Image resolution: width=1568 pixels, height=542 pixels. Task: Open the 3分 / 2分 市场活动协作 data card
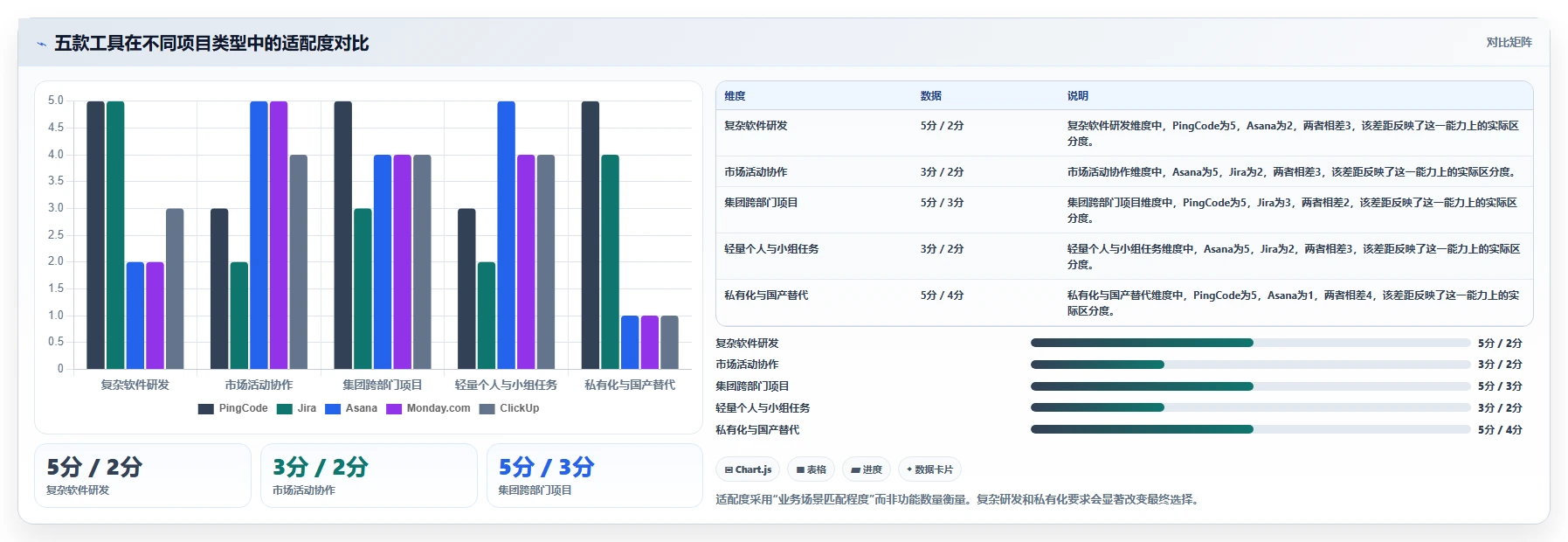tap(369, 476)
